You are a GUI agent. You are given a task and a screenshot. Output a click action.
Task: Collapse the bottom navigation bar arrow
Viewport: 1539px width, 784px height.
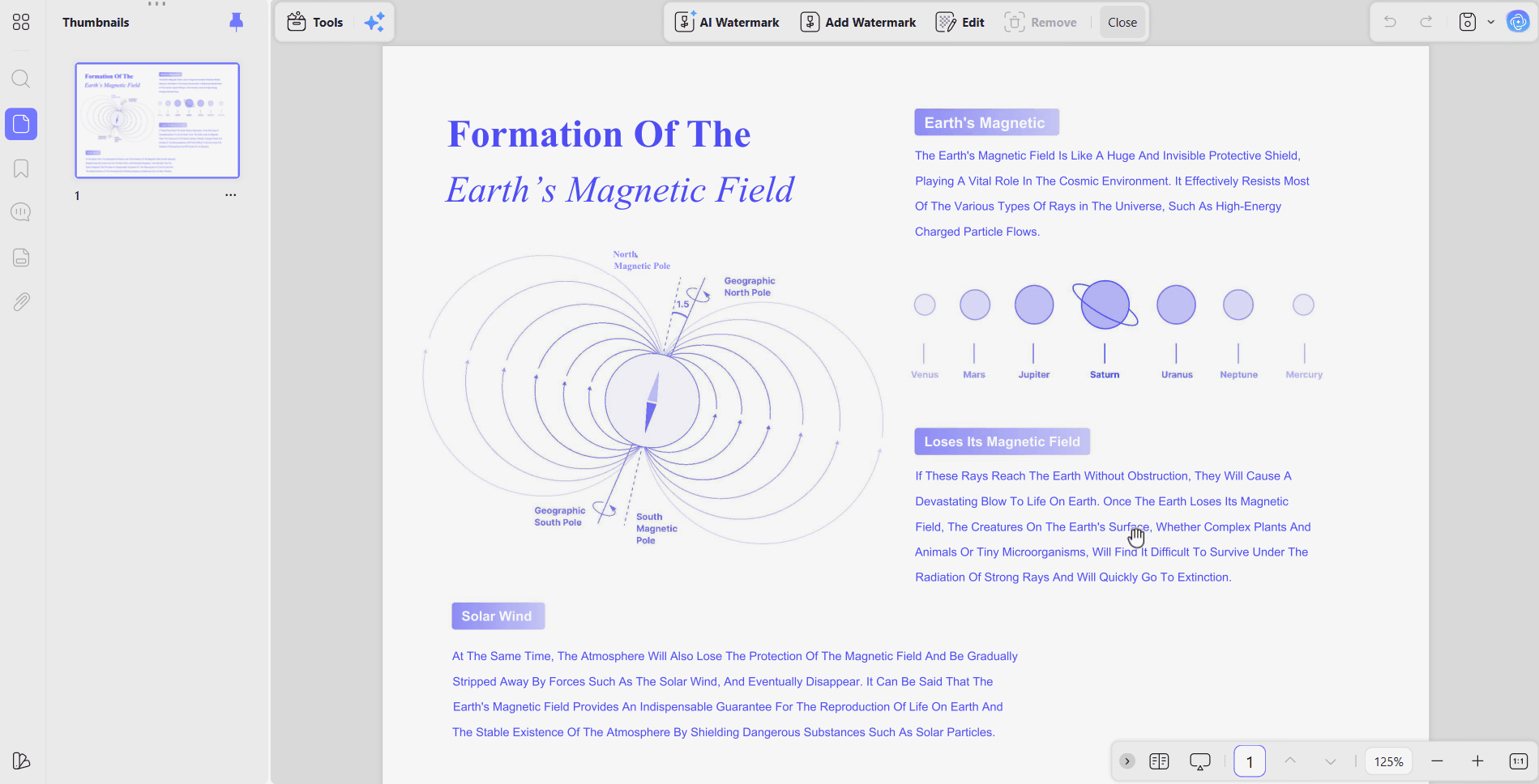(1127, 761)
